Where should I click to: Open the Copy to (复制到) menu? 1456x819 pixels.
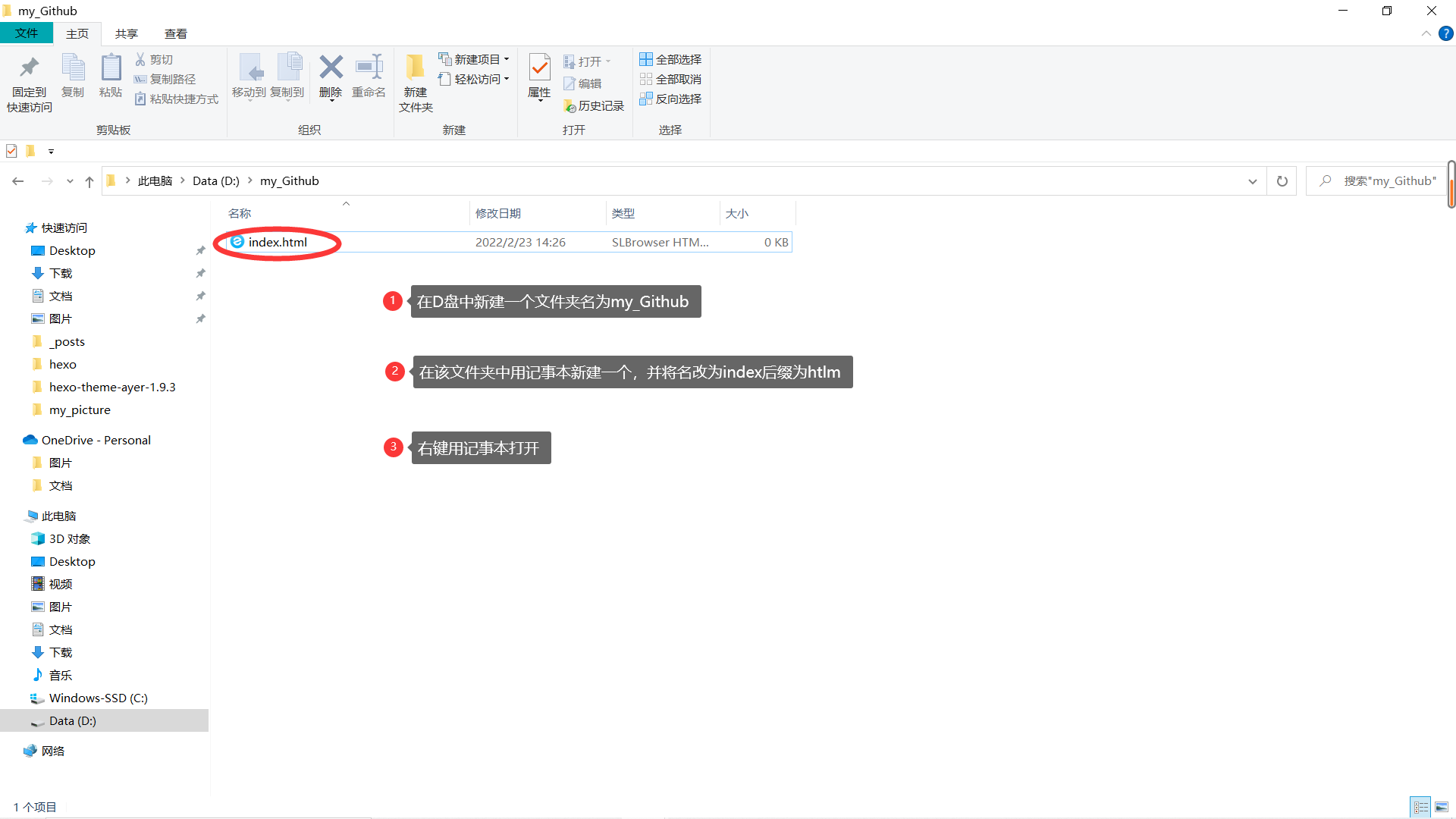(x=287, y=77)
